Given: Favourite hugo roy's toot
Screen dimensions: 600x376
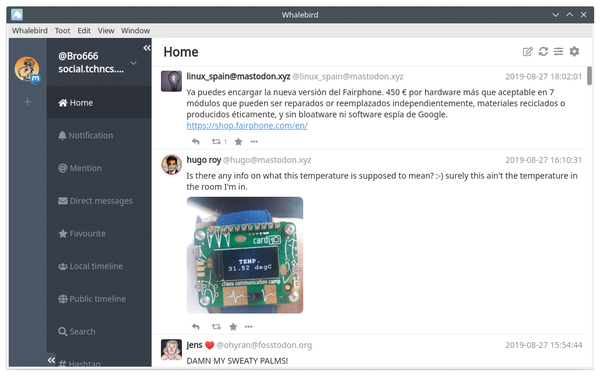Looking at the screenshot, I should (x=233, y=326).
